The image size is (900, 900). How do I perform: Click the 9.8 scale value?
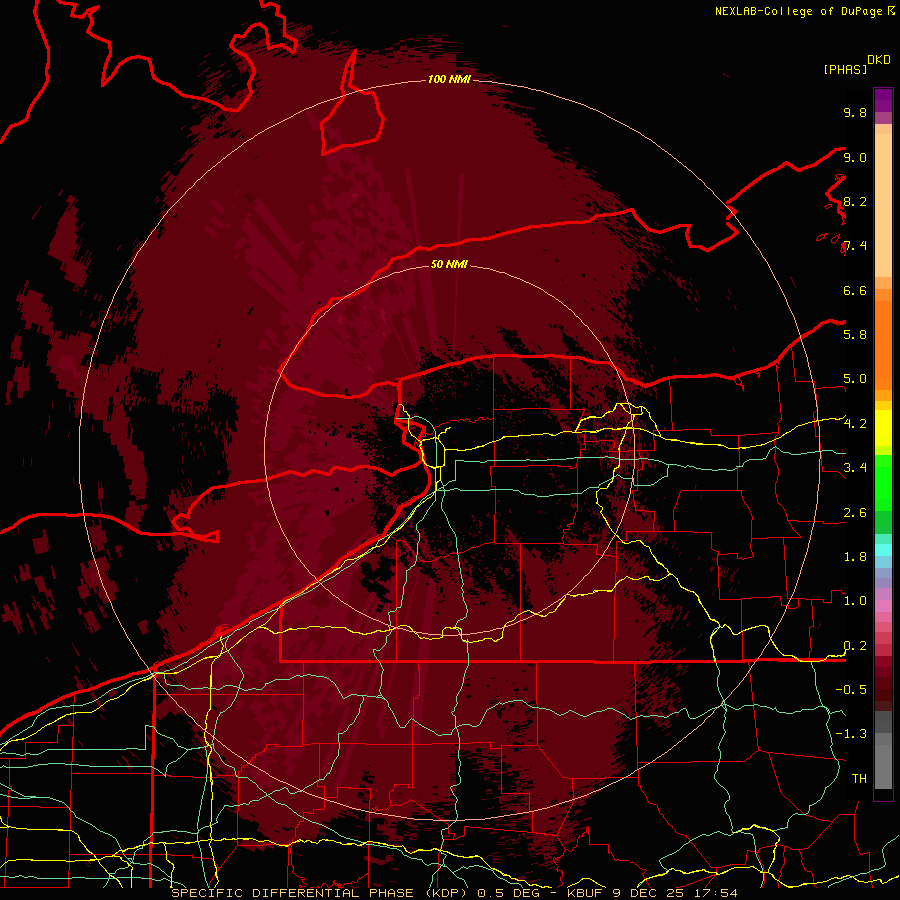point(855,112)
